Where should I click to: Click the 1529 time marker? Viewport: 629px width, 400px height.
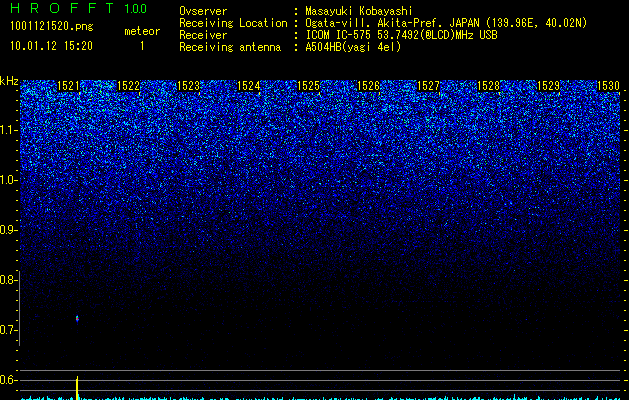coord(548,85)
